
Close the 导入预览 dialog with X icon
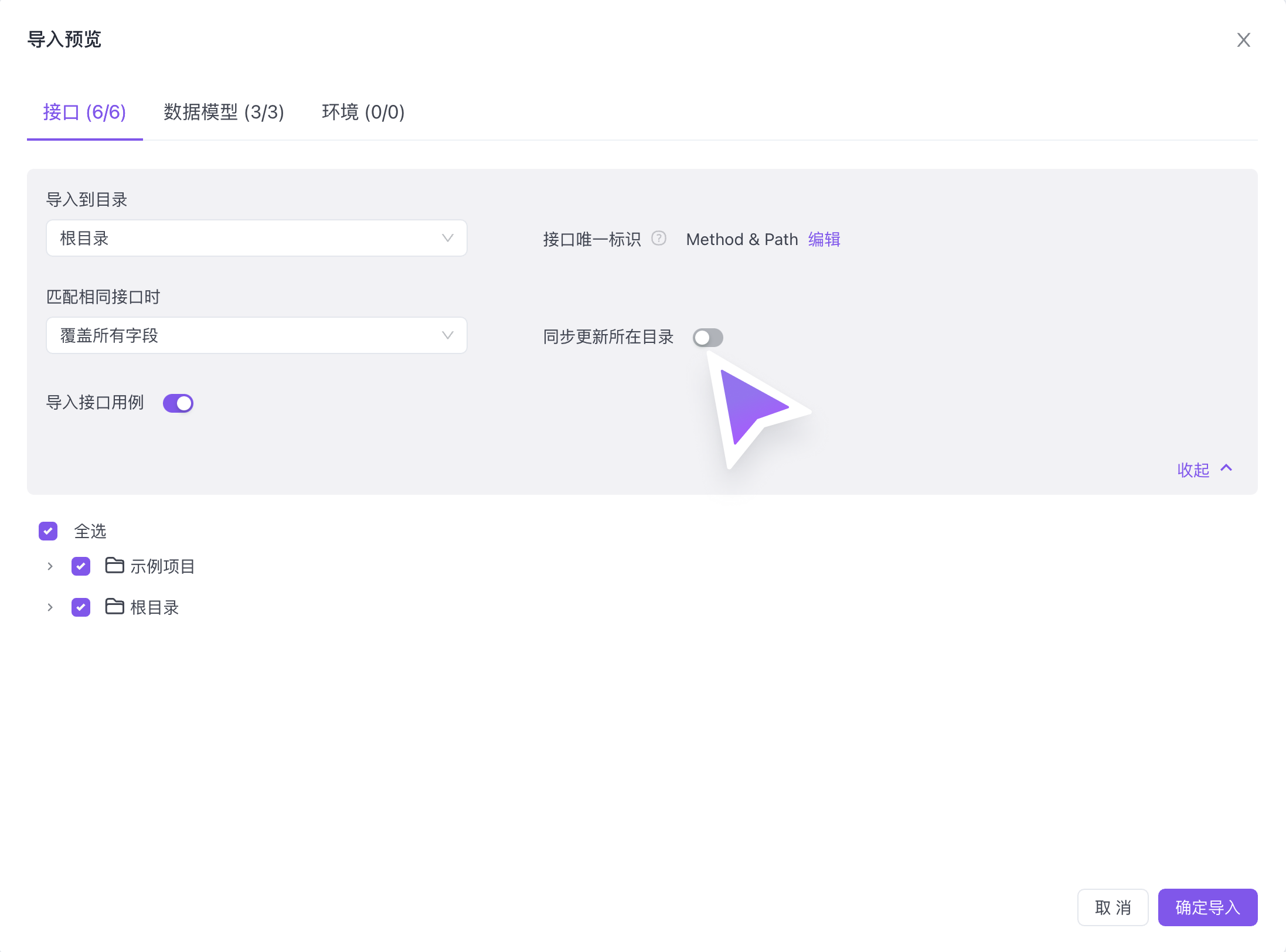click(x=1243, y=40)
